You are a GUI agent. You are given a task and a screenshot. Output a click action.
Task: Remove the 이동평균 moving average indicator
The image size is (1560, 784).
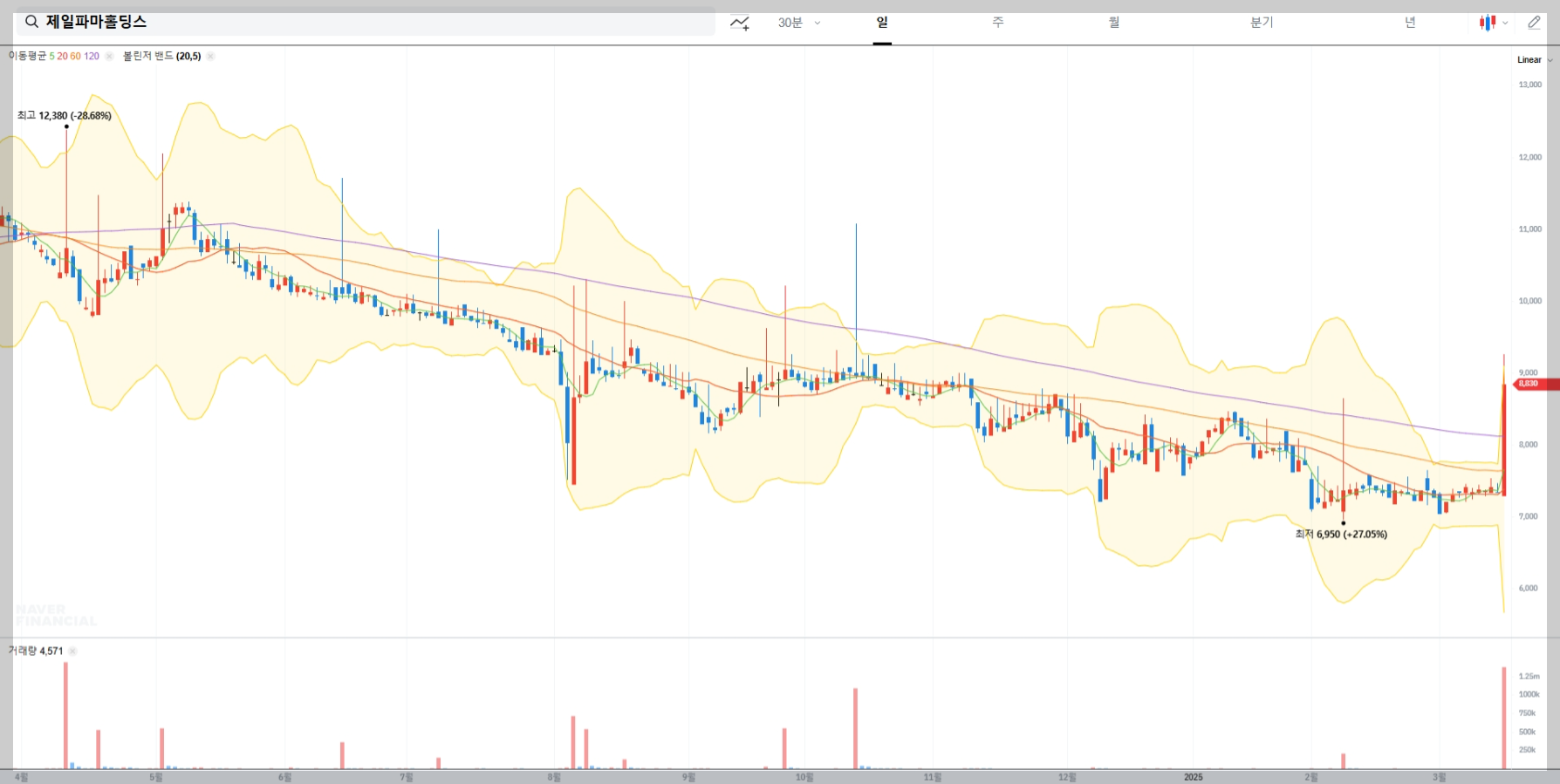[109, 56]
